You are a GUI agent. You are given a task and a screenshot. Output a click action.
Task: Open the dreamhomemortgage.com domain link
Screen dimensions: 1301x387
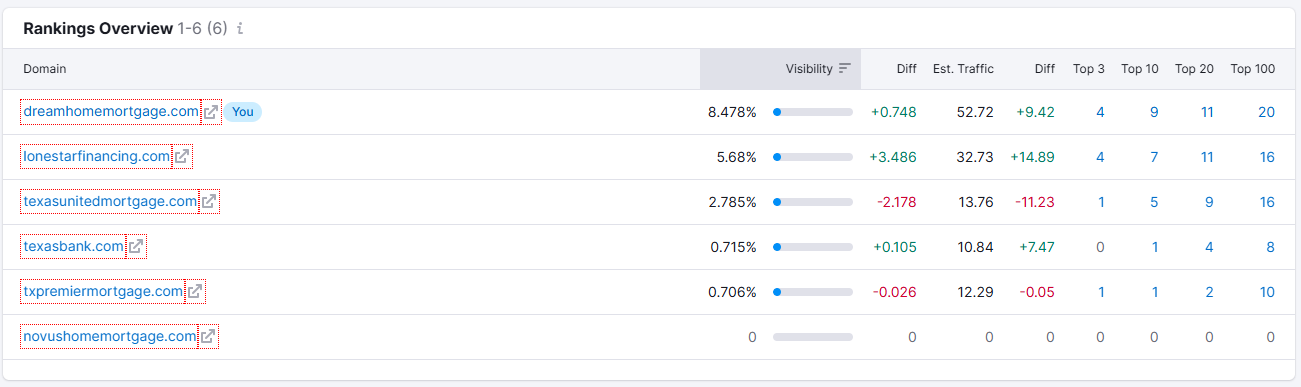[111, 112]
